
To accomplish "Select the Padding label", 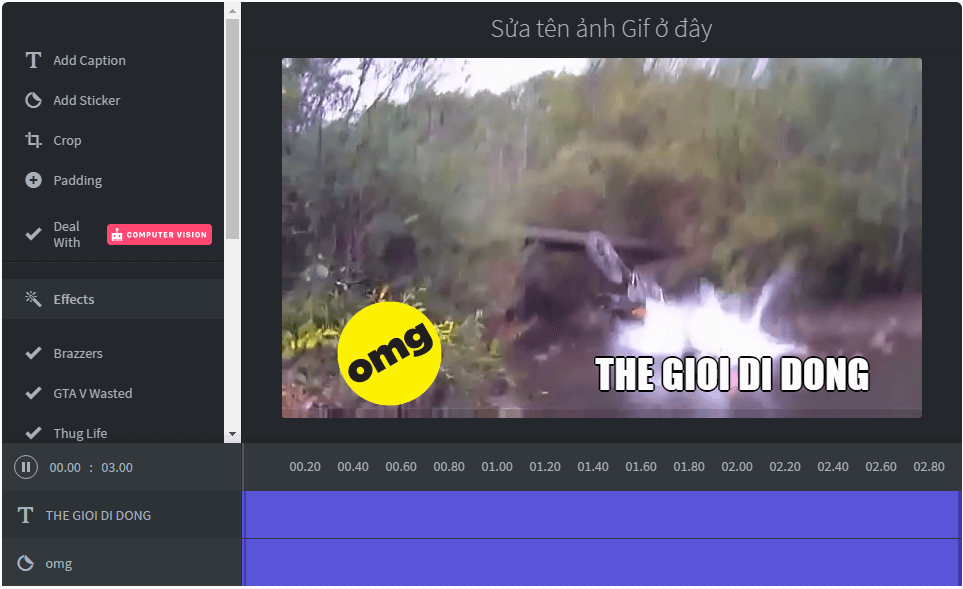I will coord(77,181).
